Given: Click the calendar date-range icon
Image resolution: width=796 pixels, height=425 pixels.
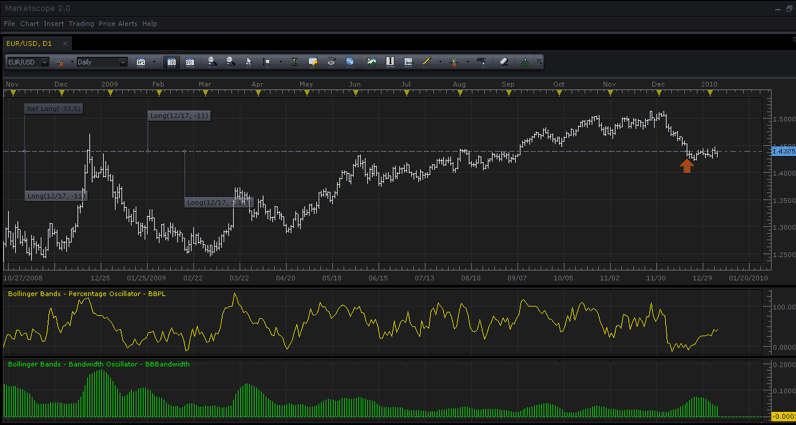Looking at the screenshot, I should [141, 62].
